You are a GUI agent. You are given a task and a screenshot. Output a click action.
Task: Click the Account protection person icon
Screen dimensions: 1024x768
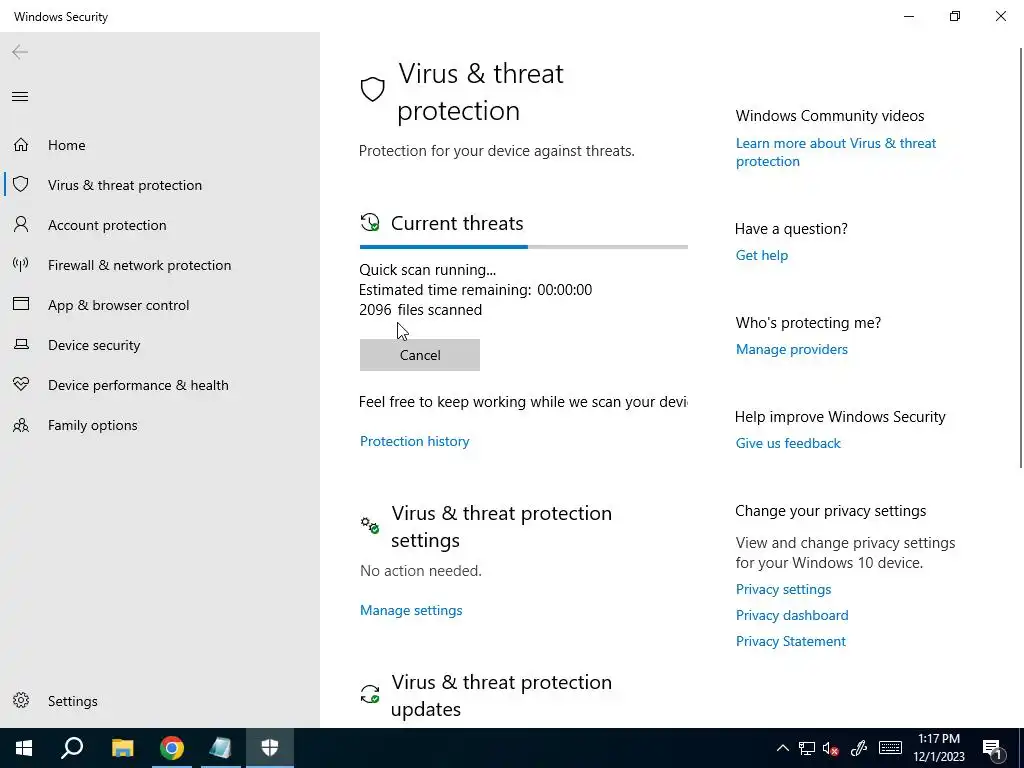click(21, 225)
